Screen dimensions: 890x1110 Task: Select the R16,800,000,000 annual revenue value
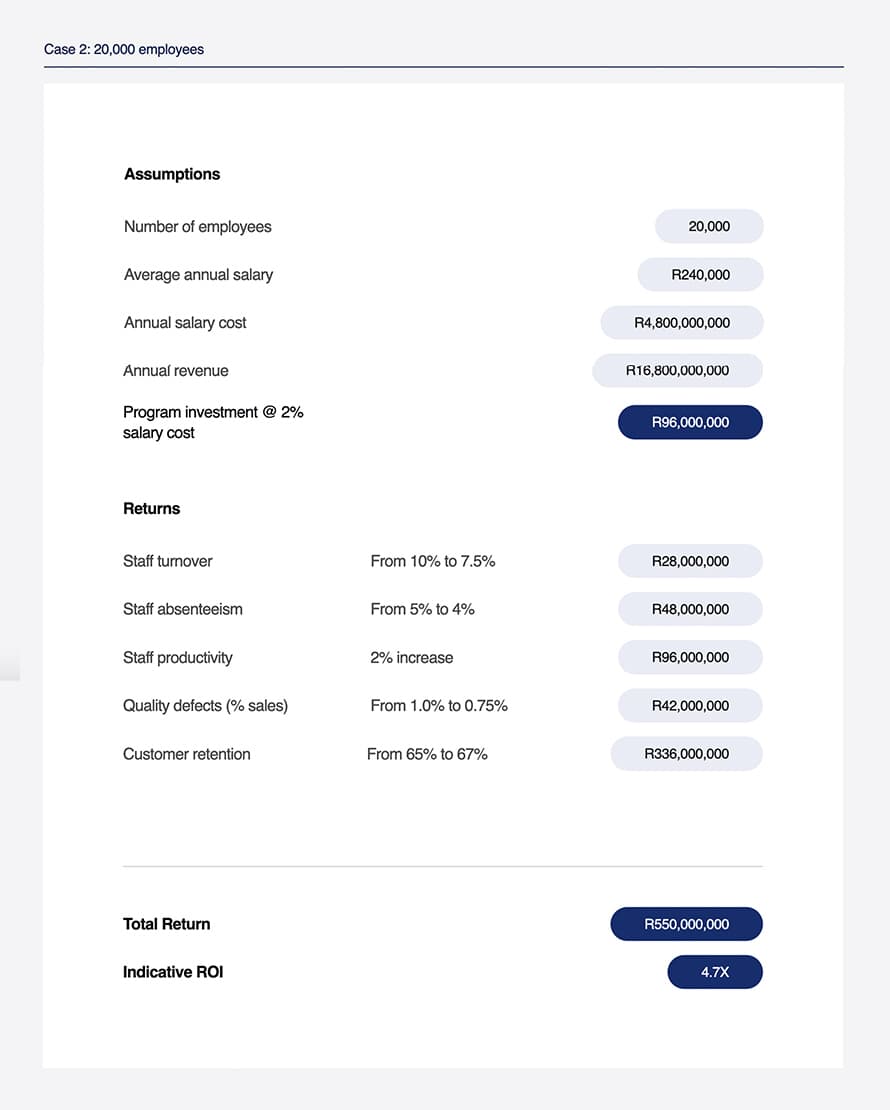point(677,370)
